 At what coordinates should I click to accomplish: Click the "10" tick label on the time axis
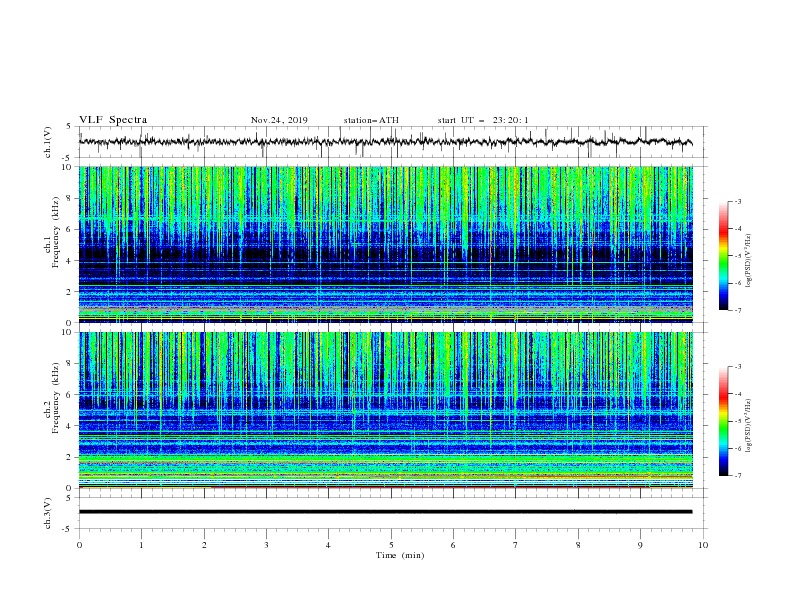point(703,545)
